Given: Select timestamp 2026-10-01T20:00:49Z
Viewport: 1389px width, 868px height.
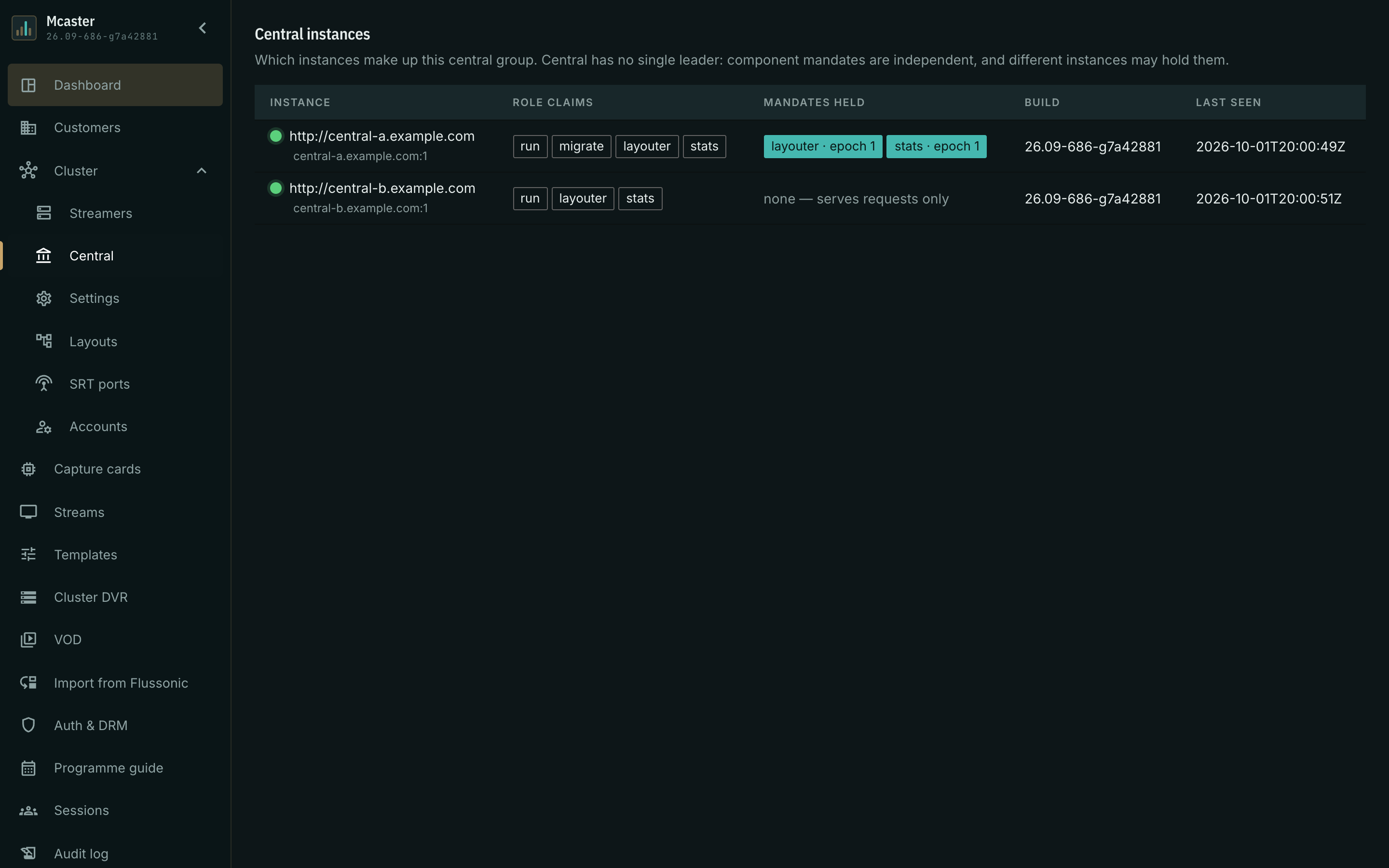Looking at the screenshot, I should (1270, 147).
